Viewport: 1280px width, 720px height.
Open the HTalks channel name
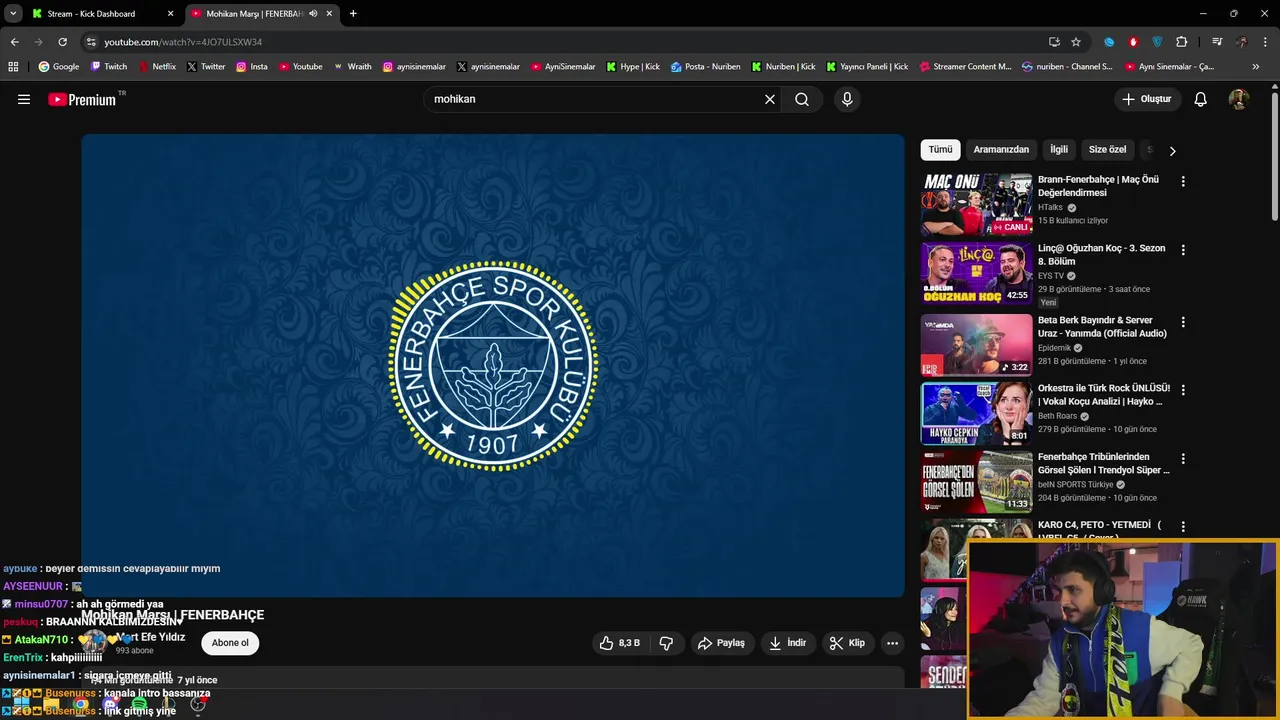pos(1050,207)
